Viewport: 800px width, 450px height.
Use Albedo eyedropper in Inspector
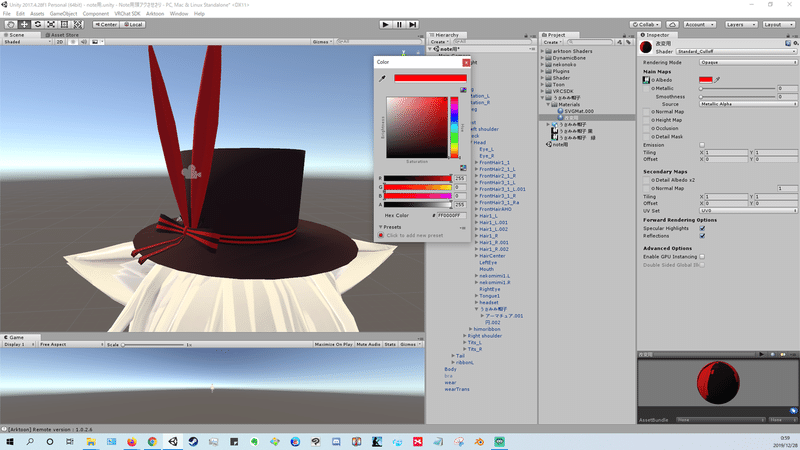point(717,80)
